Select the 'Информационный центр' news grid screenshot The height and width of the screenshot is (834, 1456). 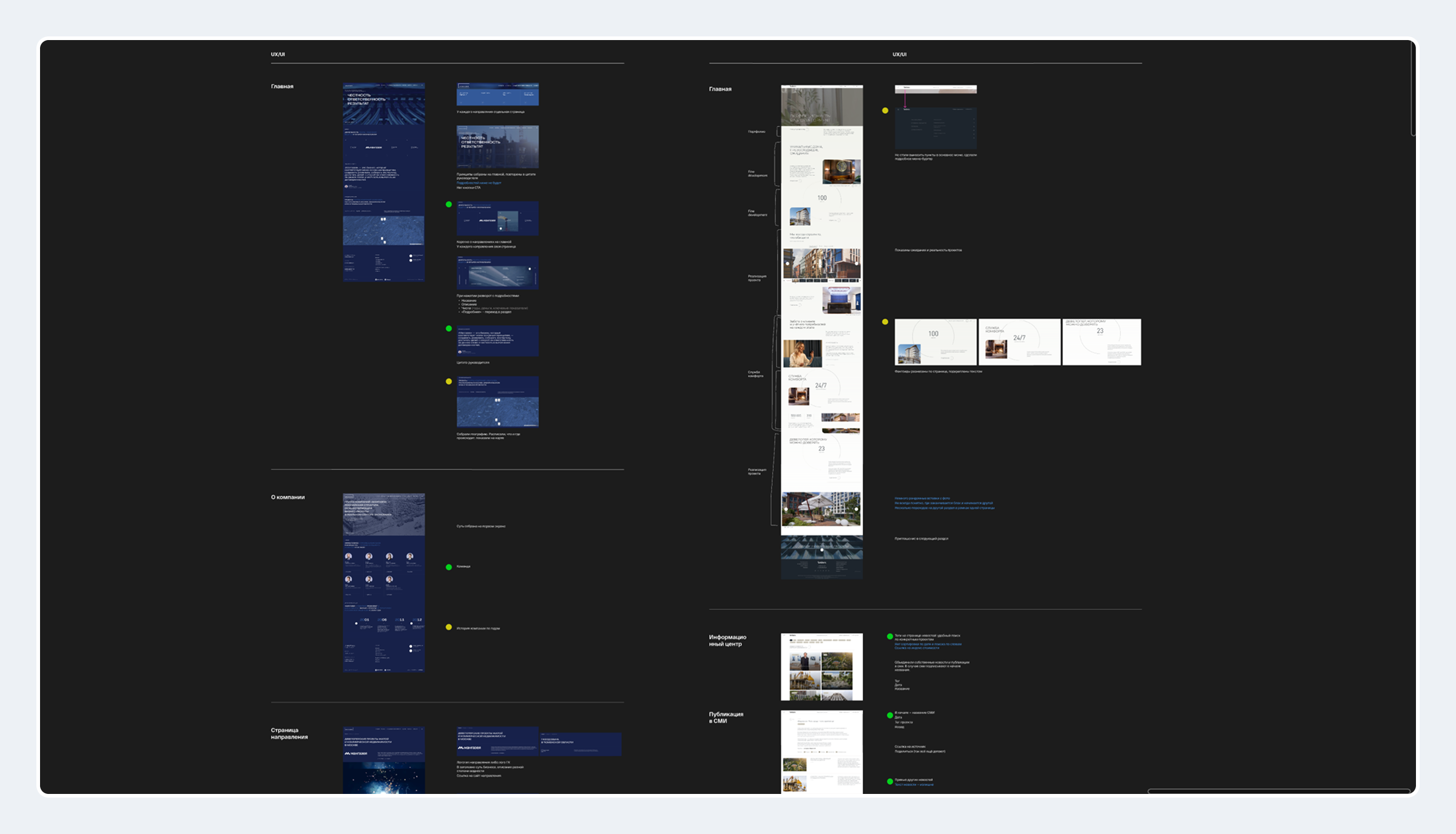click(x=821, y=666)
